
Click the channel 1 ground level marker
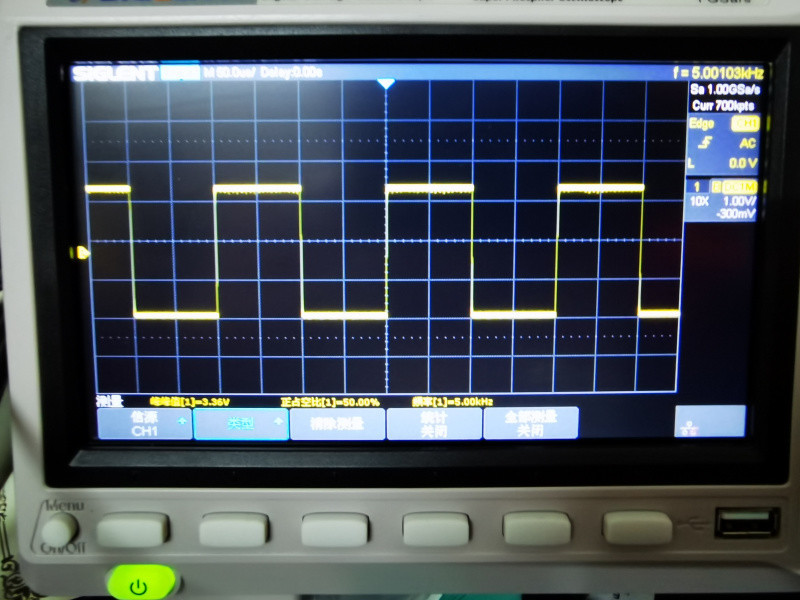(82, 253)
